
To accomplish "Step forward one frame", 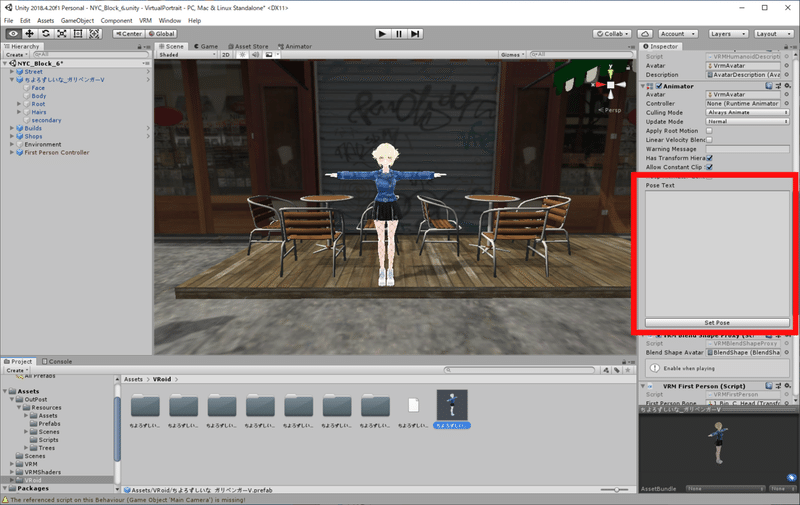I will 415,34.
